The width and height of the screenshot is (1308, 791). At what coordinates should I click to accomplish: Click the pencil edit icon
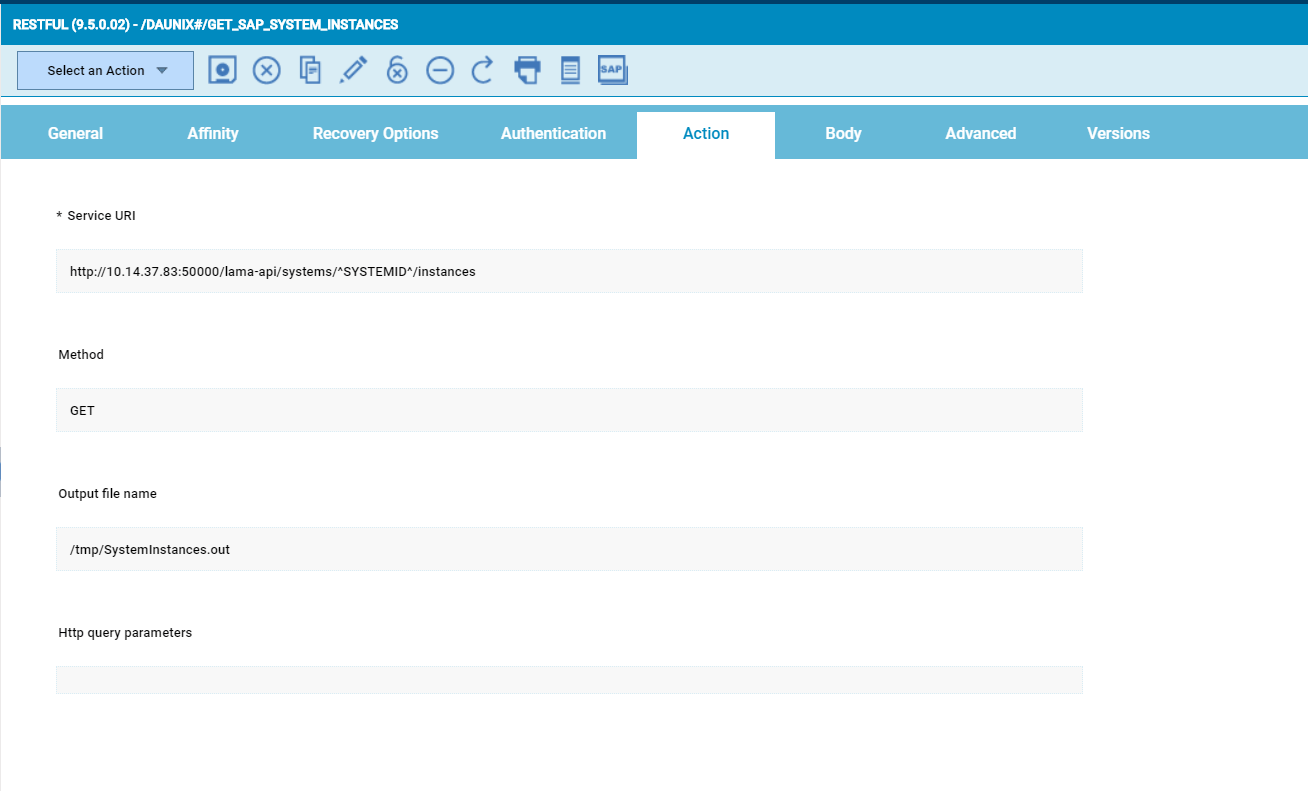pos(353,70)
